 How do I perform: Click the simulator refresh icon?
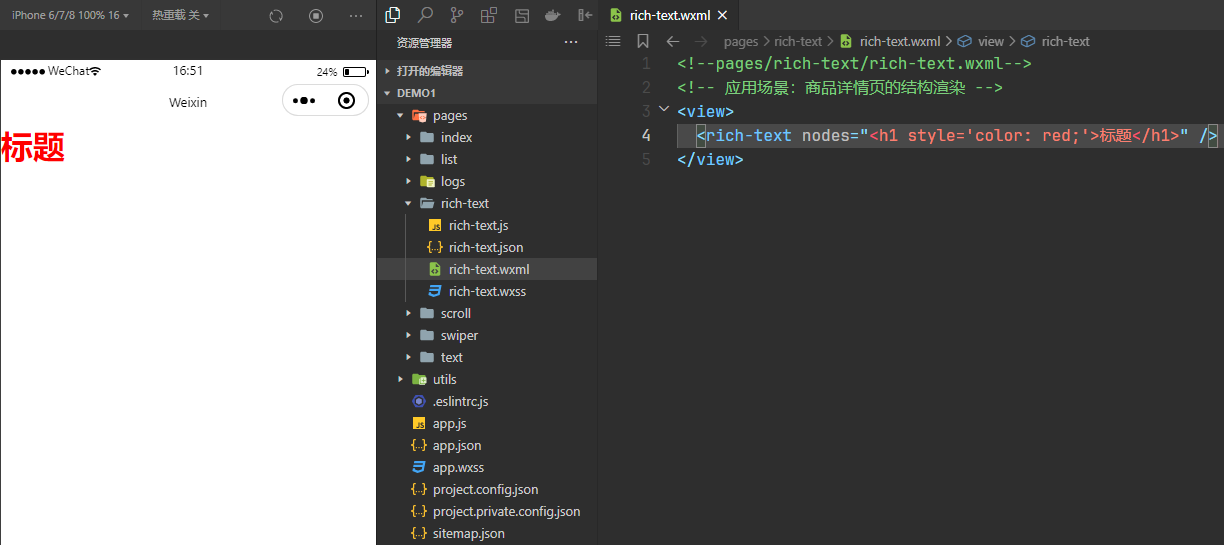(277, 16)
